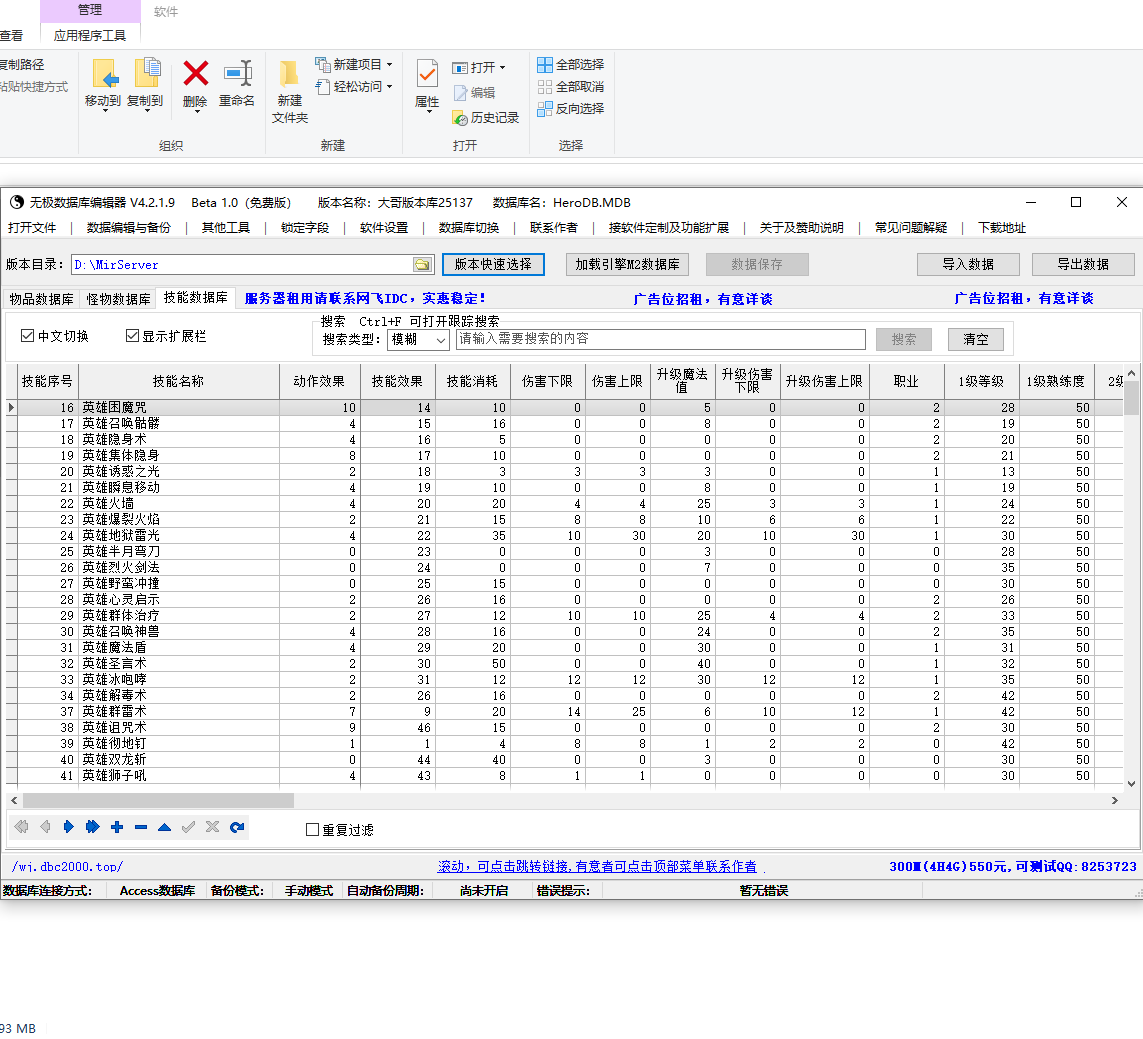This screenshot has height=1039, width=1143.
Task: Uncheck the 显示扩展栏 checkbox
Action: [x=132, y=336]
